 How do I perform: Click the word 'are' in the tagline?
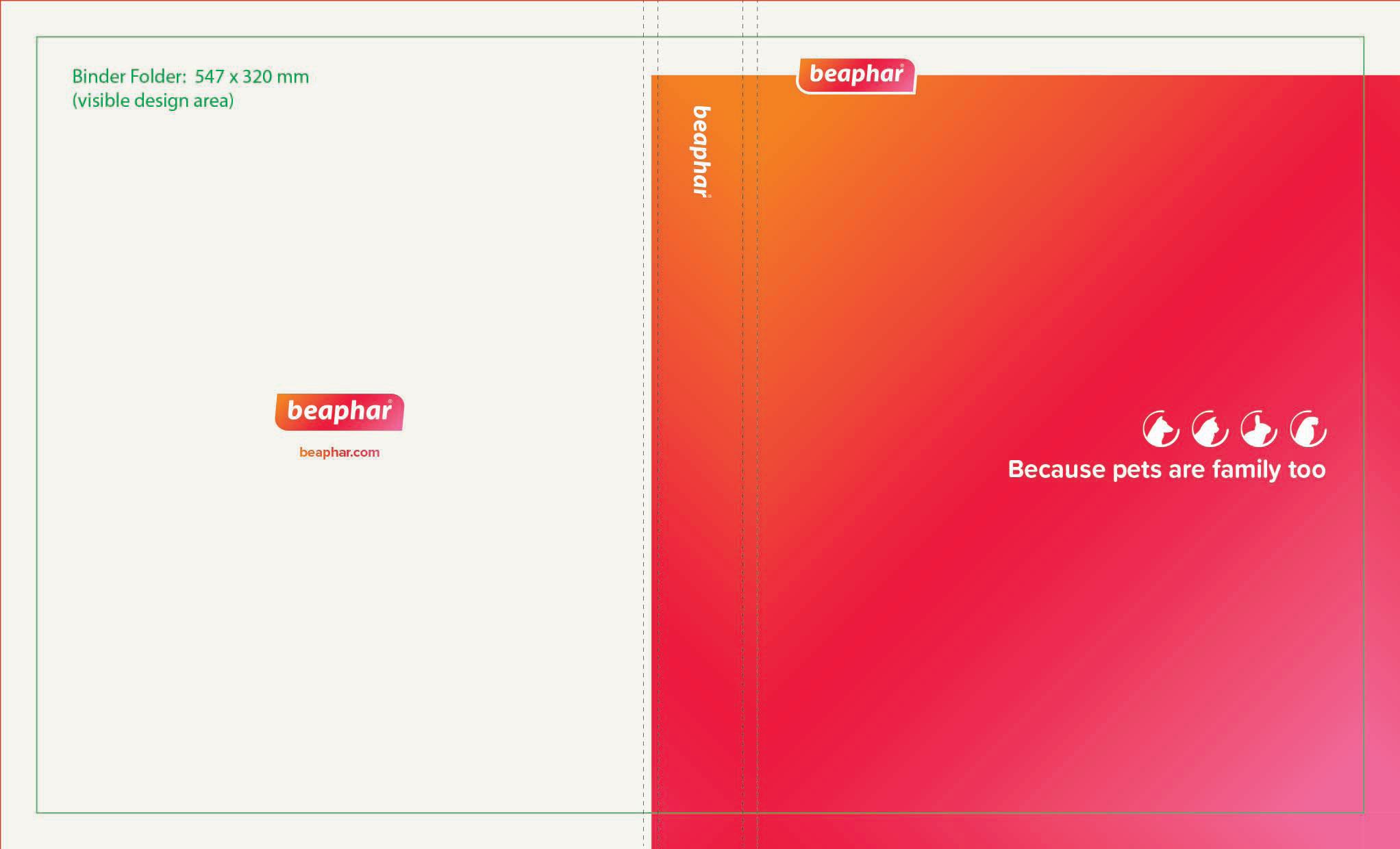[1186, 470]
